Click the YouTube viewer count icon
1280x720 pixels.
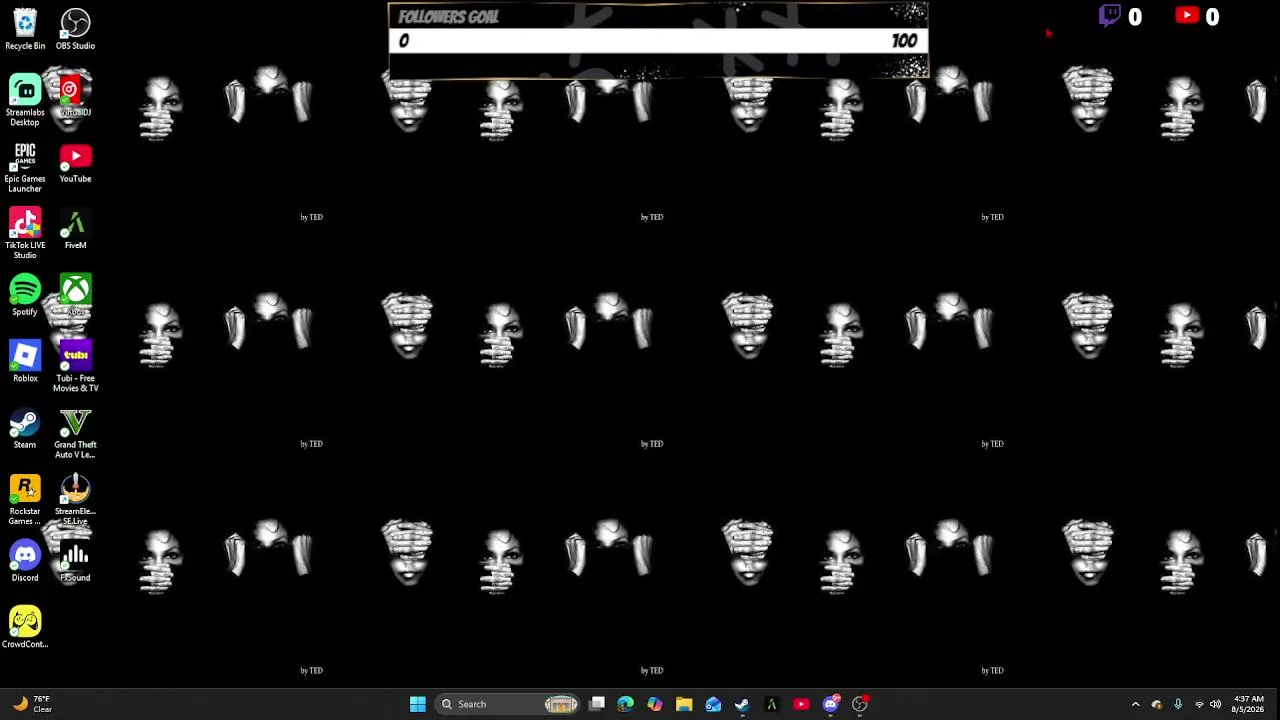click(x=1187, y=15)
